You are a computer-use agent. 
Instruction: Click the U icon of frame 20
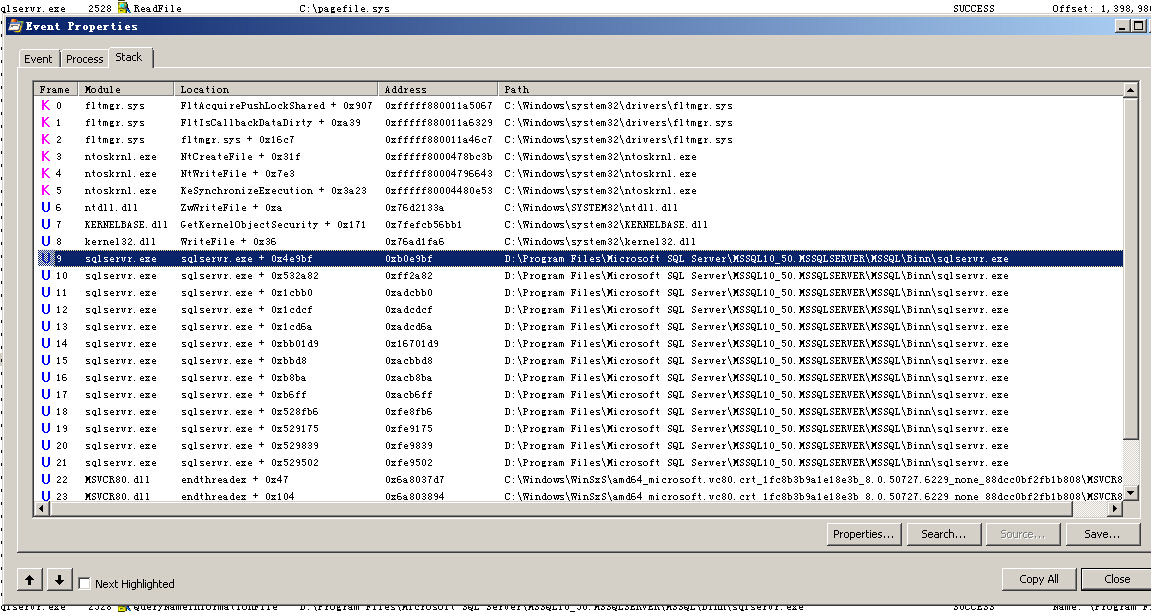tap(46, 446)
